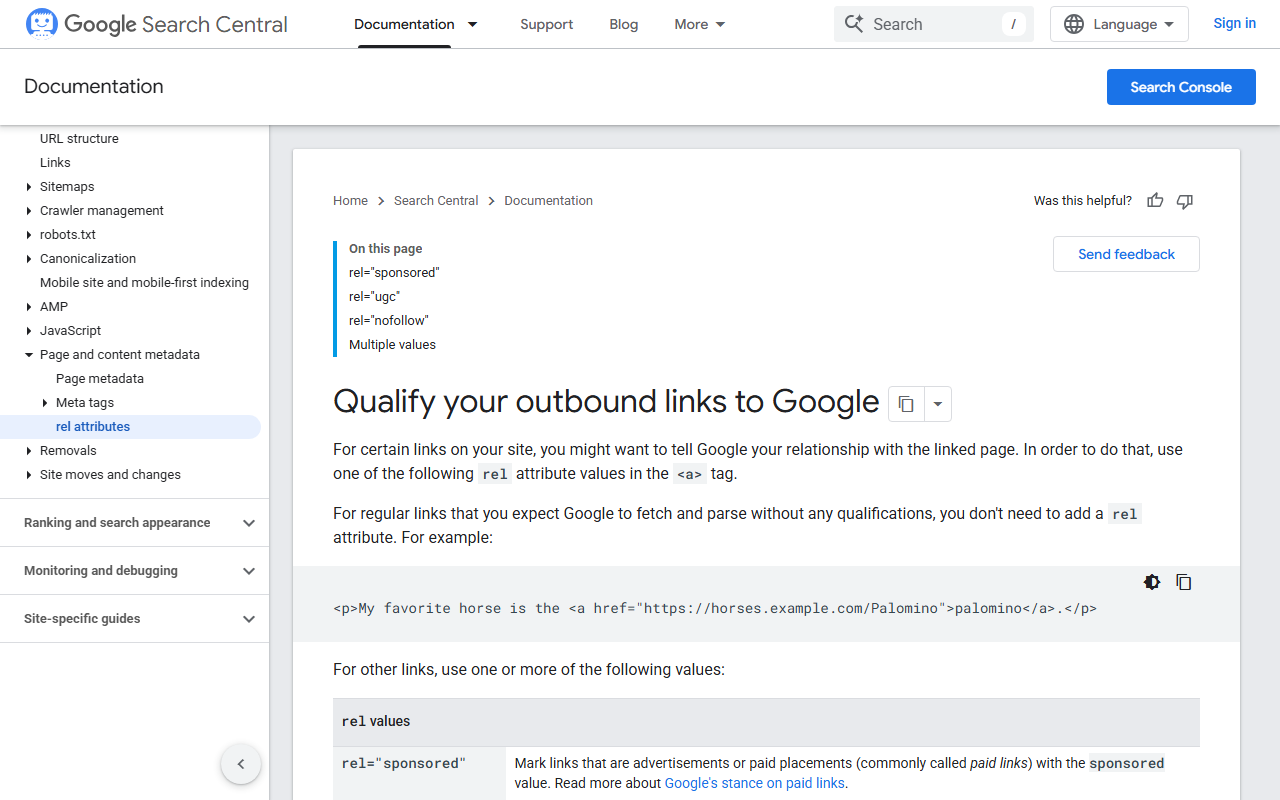Open Mobile site and mobile-first indexing

[x=144, y=283]
